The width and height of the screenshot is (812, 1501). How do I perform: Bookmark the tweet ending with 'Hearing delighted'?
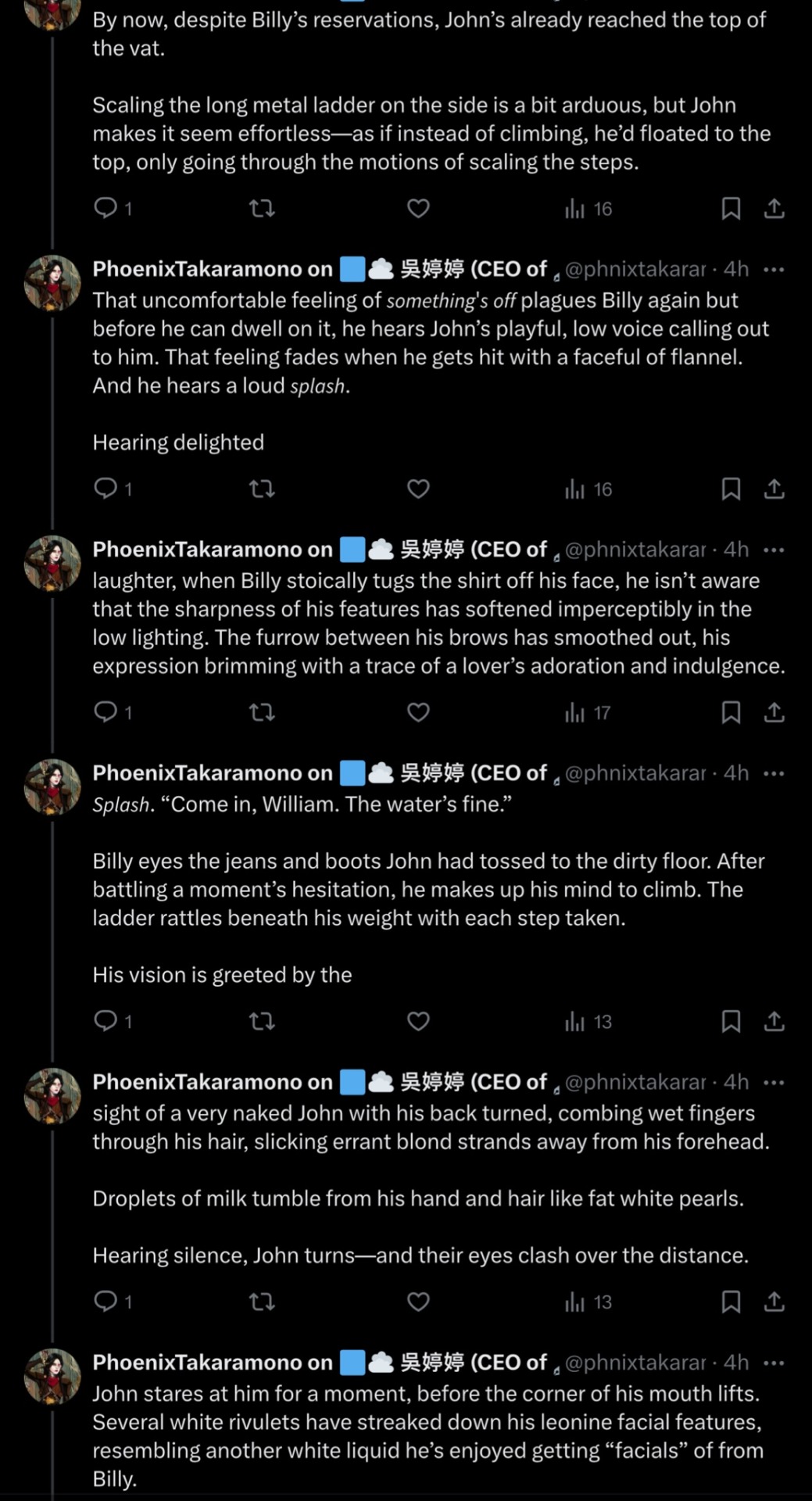tap(731, 489)
